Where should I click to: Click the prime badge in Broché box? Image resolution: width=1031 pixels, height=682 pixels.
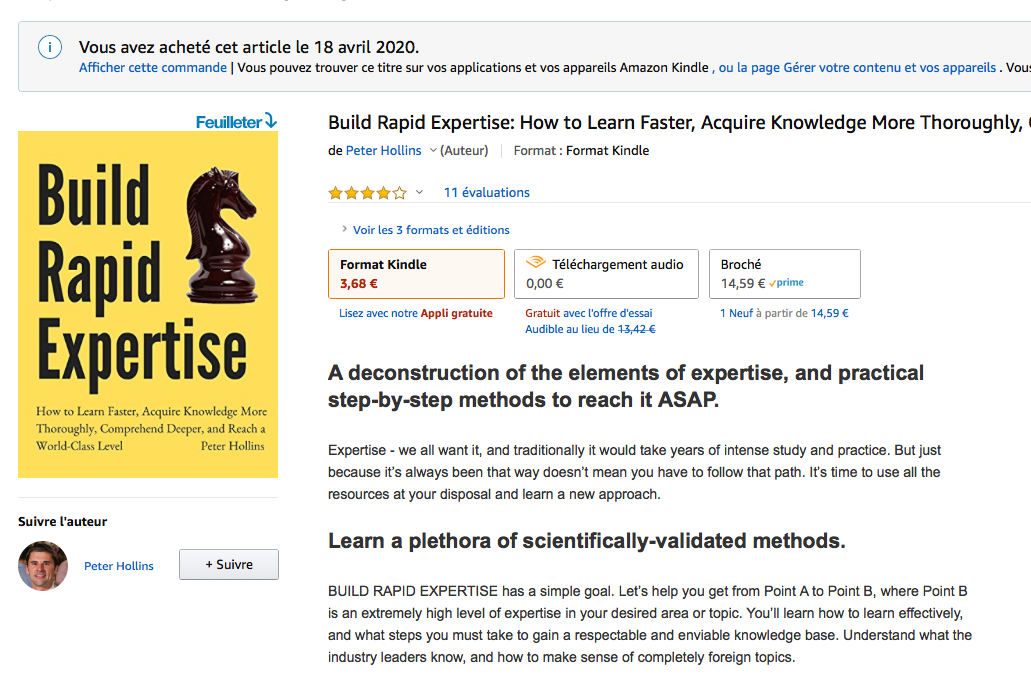pos(786,283)
